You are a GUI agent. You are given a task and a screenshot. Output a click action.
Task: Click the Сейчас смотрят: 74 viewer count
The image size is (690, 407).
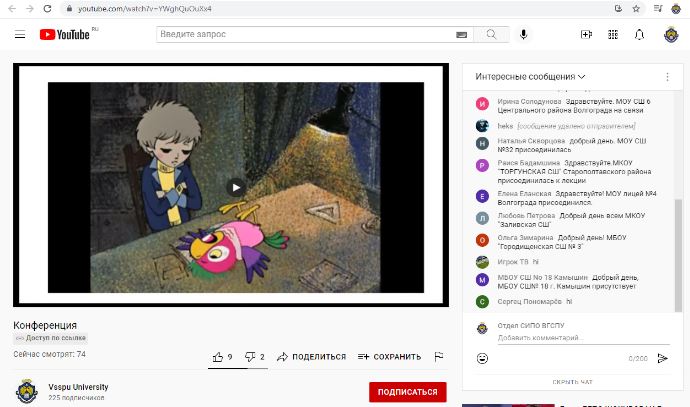coord(49,354)
